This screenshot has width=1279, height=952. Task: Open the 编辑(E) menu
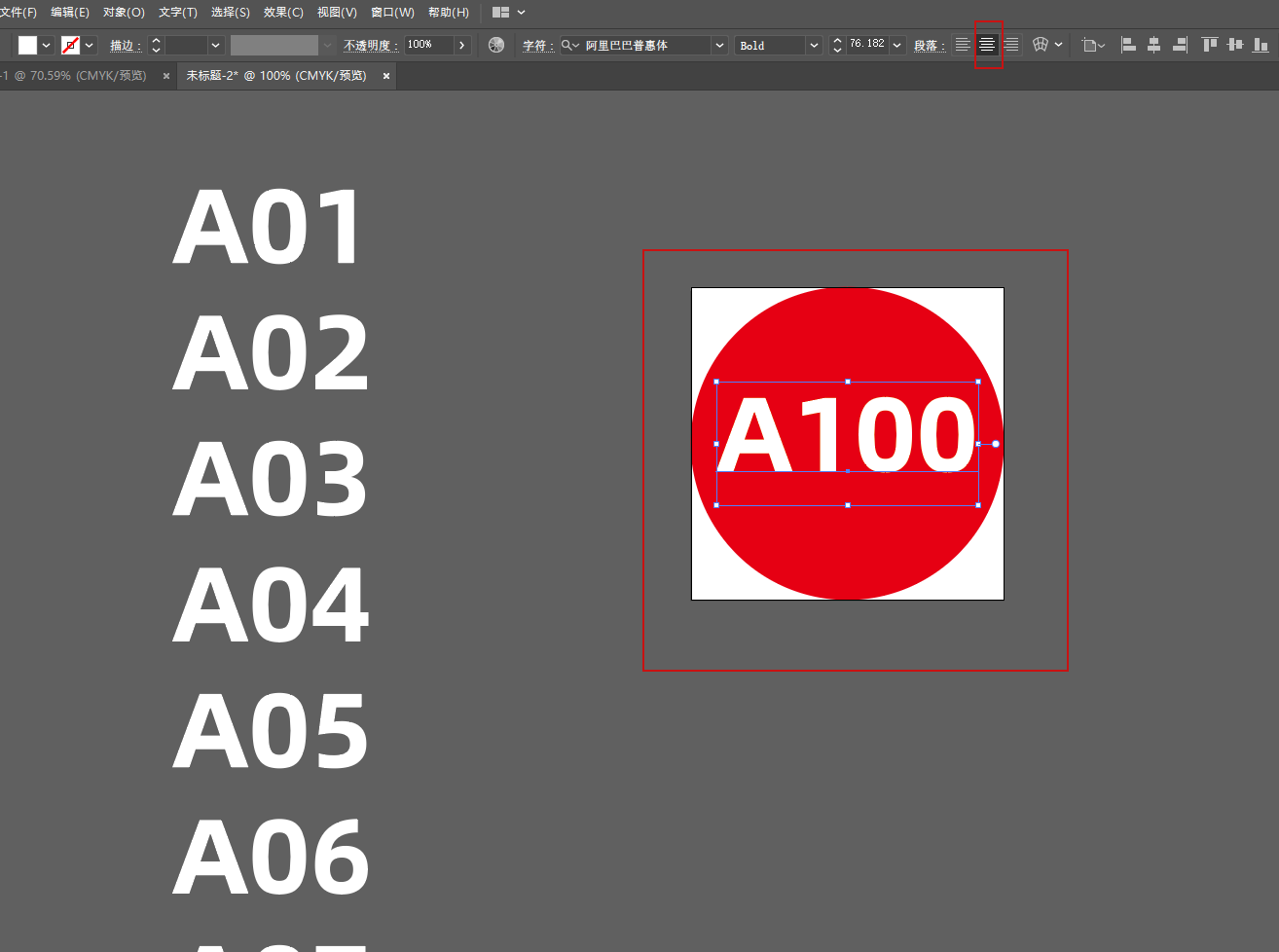click(70, 13)
